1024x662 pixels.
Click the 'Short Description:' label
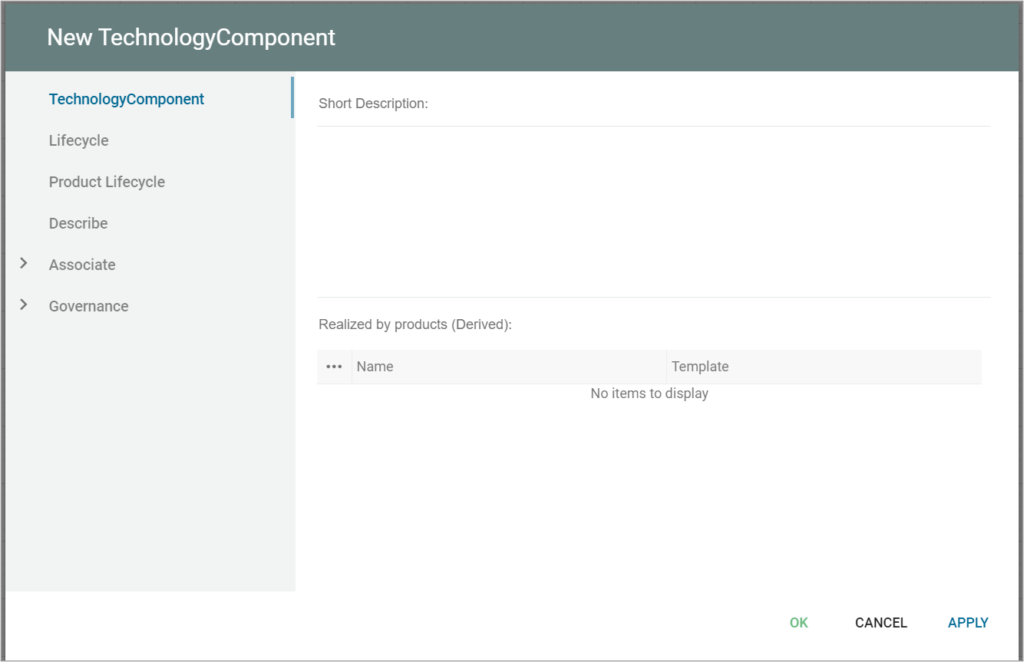tap(373, 103)
